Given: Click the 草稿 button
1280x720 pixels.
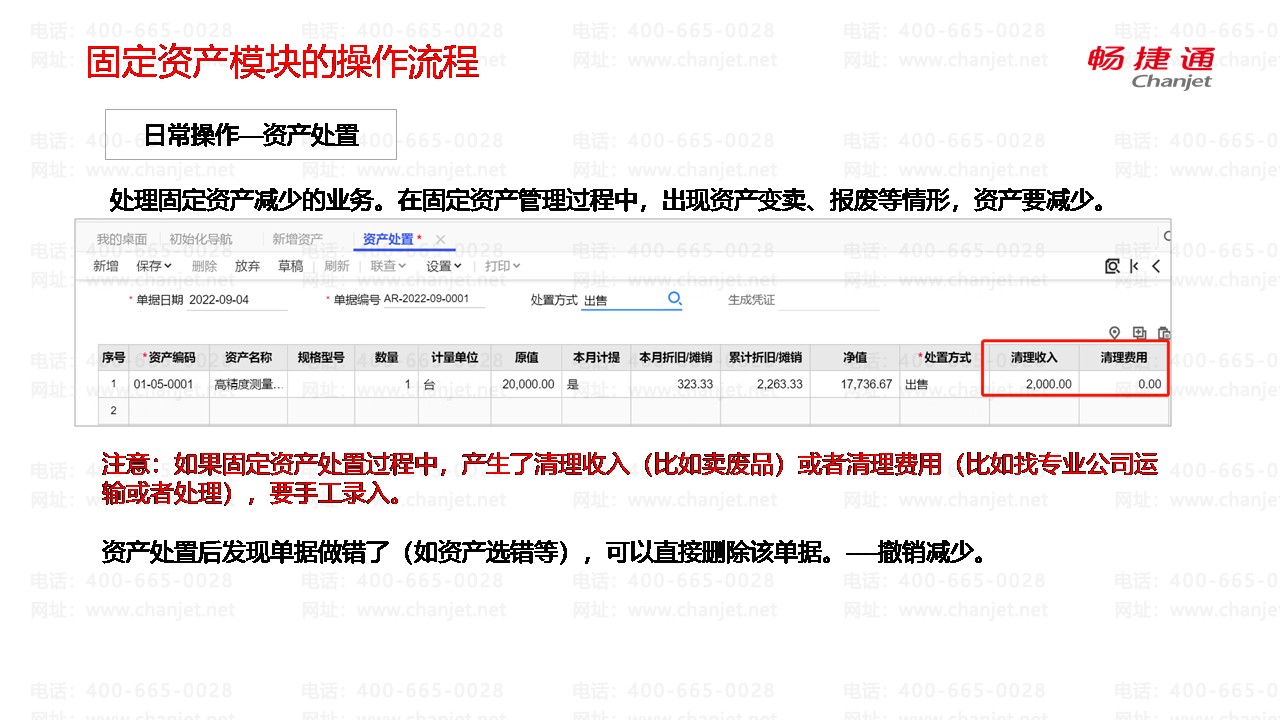Looking at the screenshot, I should pos(291,266).
